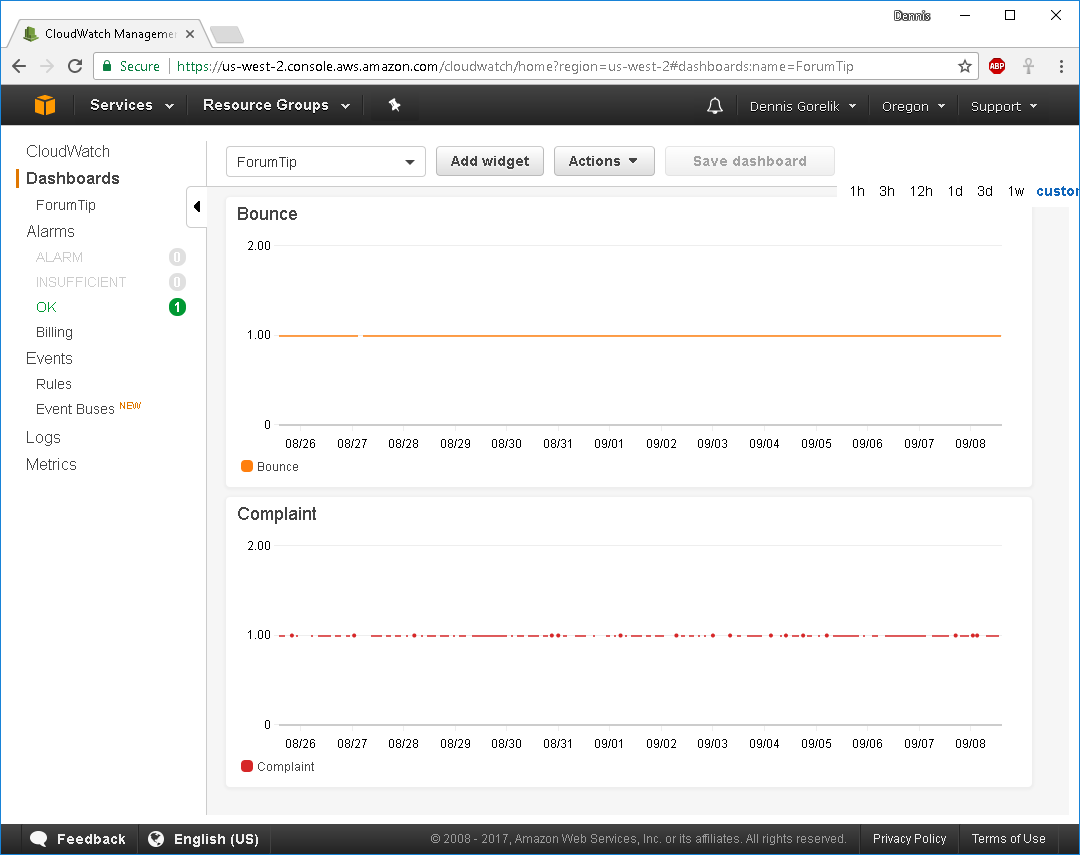
Task: Open the ForumTip dashboard sidebar link
Action: [65, 205]
